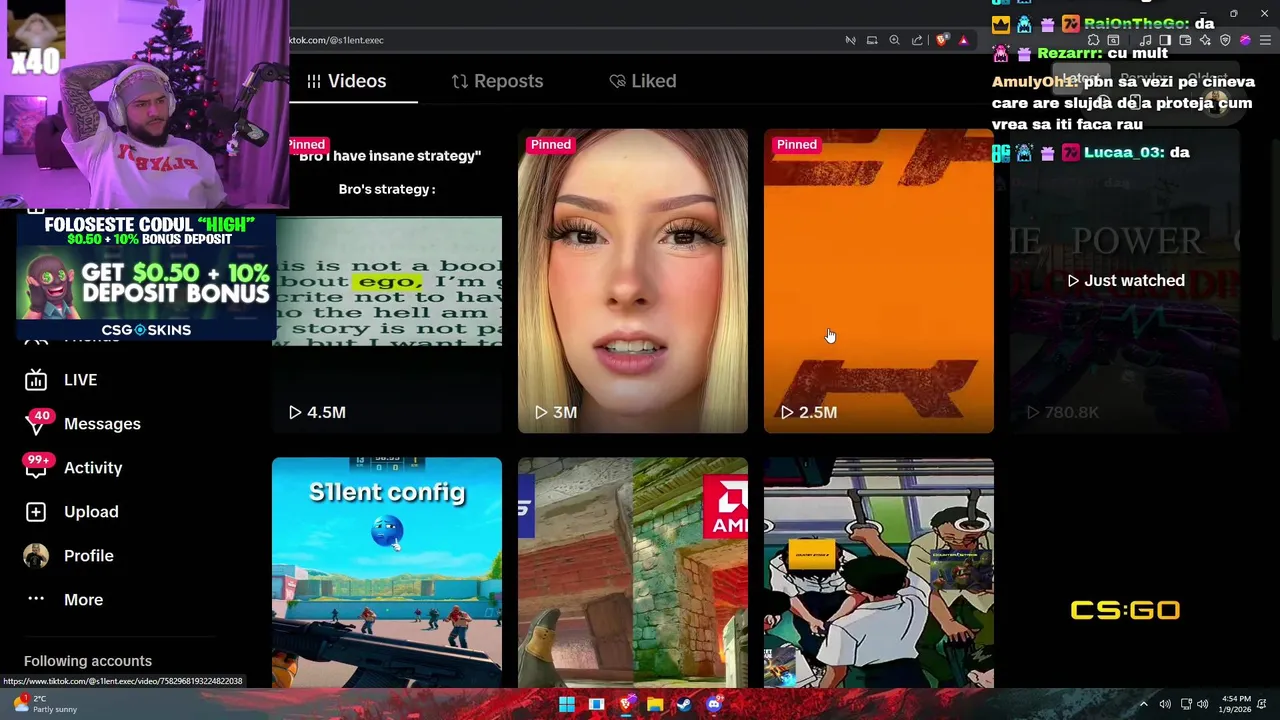The height and width of the screenshot is (720, 1280).
Task: Open the AMD map gameplay video thumbnail
Action: coord(633,573)
